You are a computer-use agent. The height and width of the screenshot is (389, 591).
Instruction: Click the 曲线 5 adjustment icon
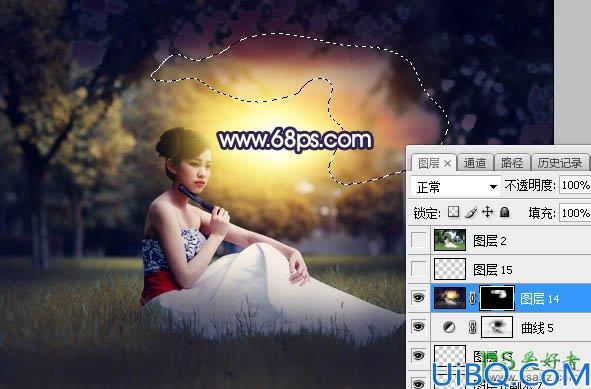pos(449,327)
